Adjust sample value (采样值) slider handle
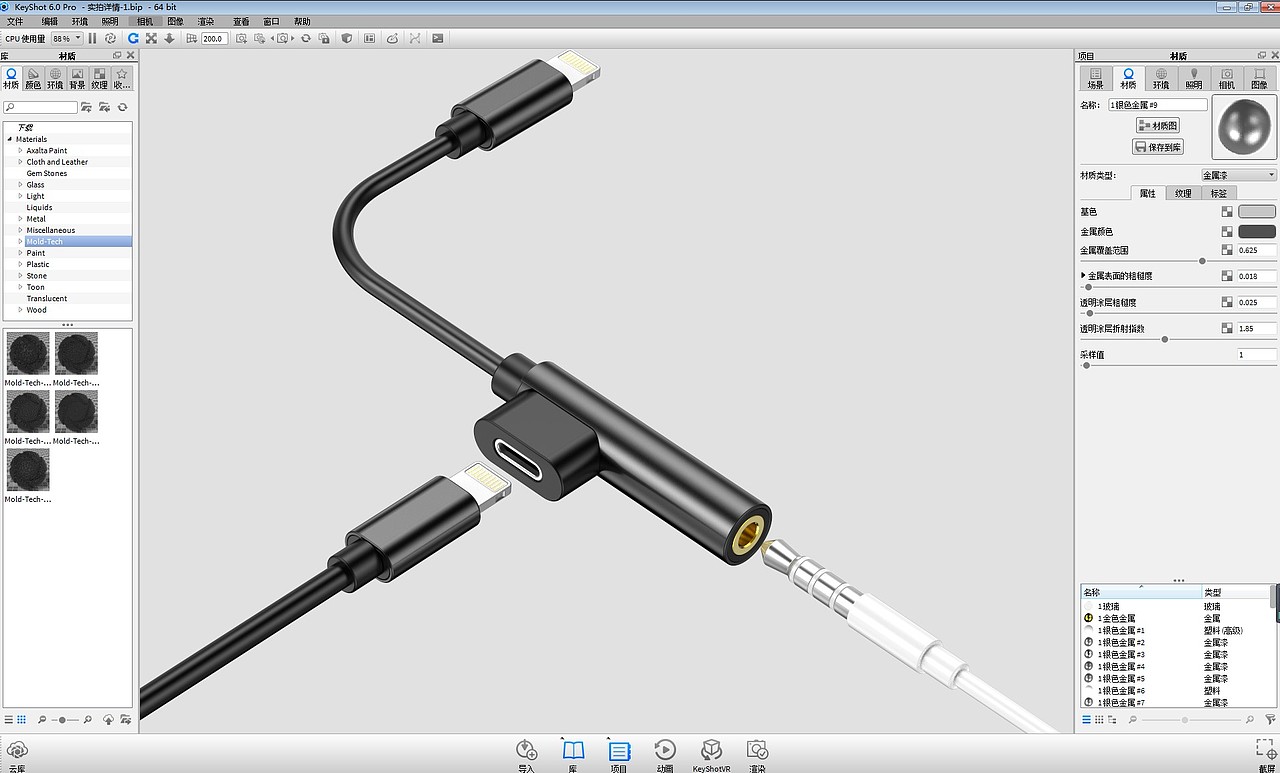Image resolution: width=1280 pixels, height=773 pixels. [1087, 365]
